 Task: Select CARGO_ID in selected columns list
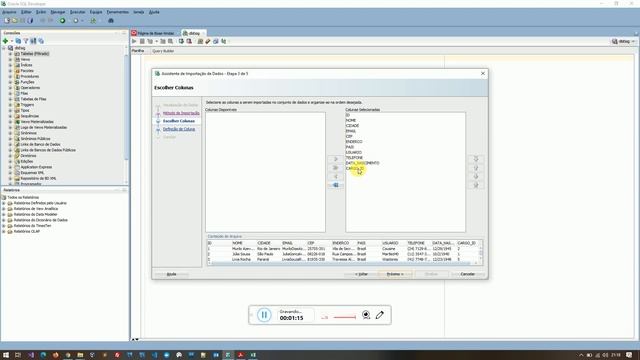tap(355, 168)
